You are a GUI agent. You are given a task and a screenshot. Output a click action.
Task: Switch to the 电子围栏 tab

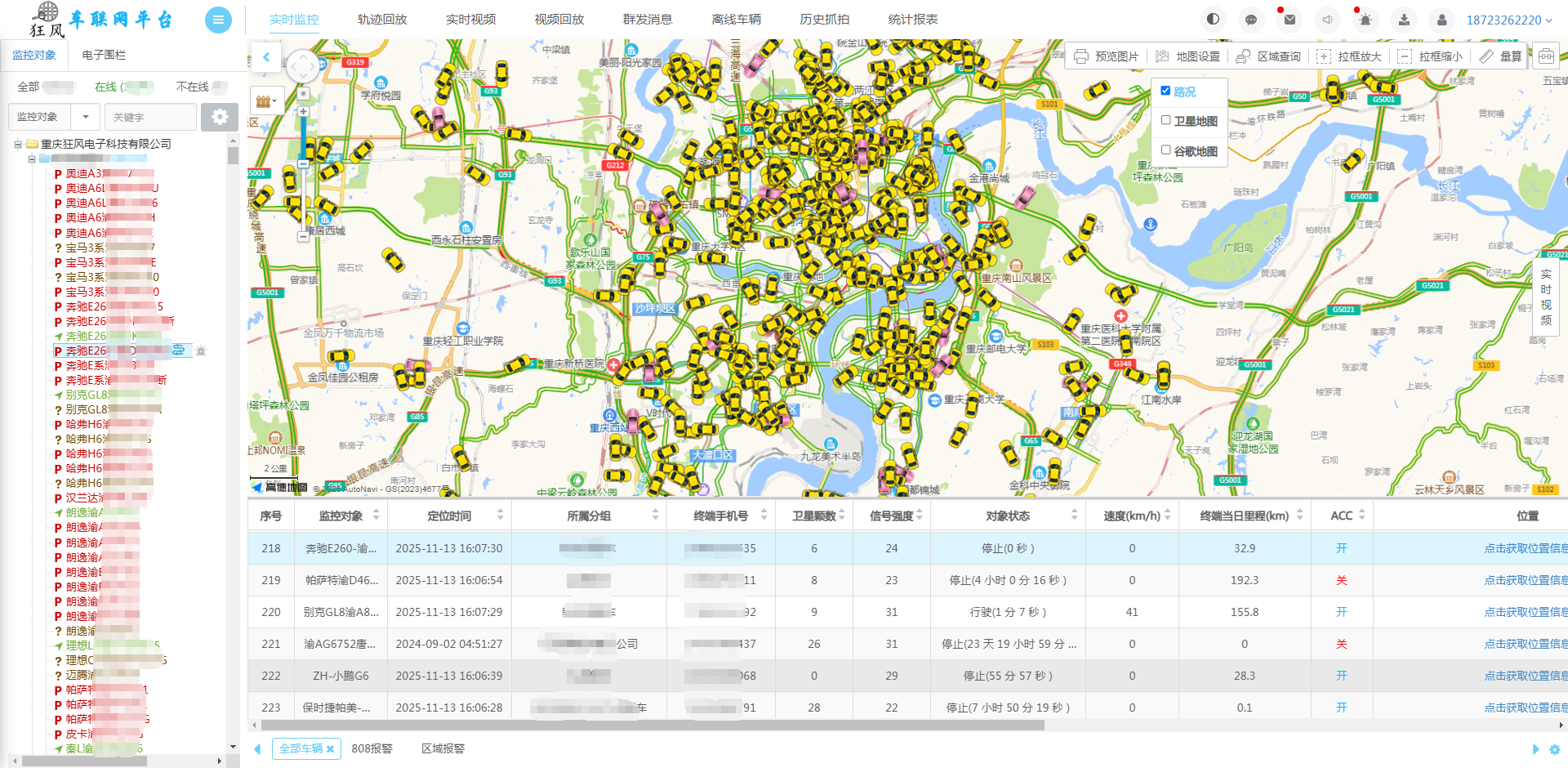point(104,55)
